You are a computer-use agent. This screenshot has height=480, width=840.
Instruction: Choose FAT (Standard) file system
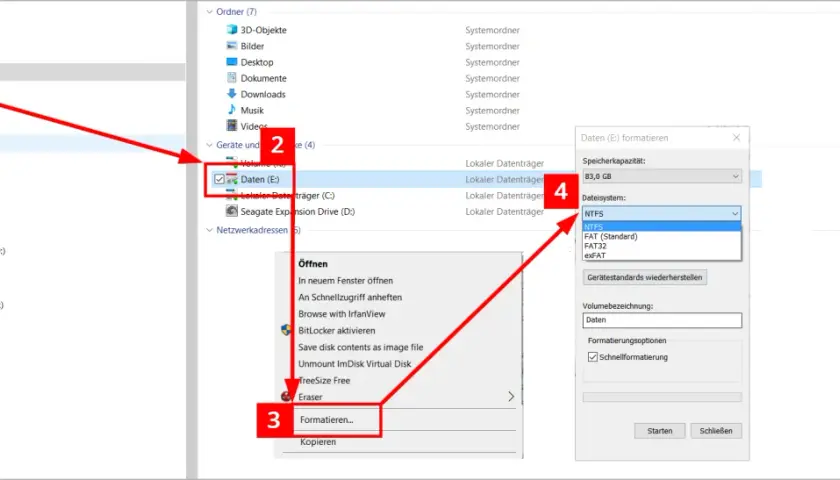pos(662,236)
